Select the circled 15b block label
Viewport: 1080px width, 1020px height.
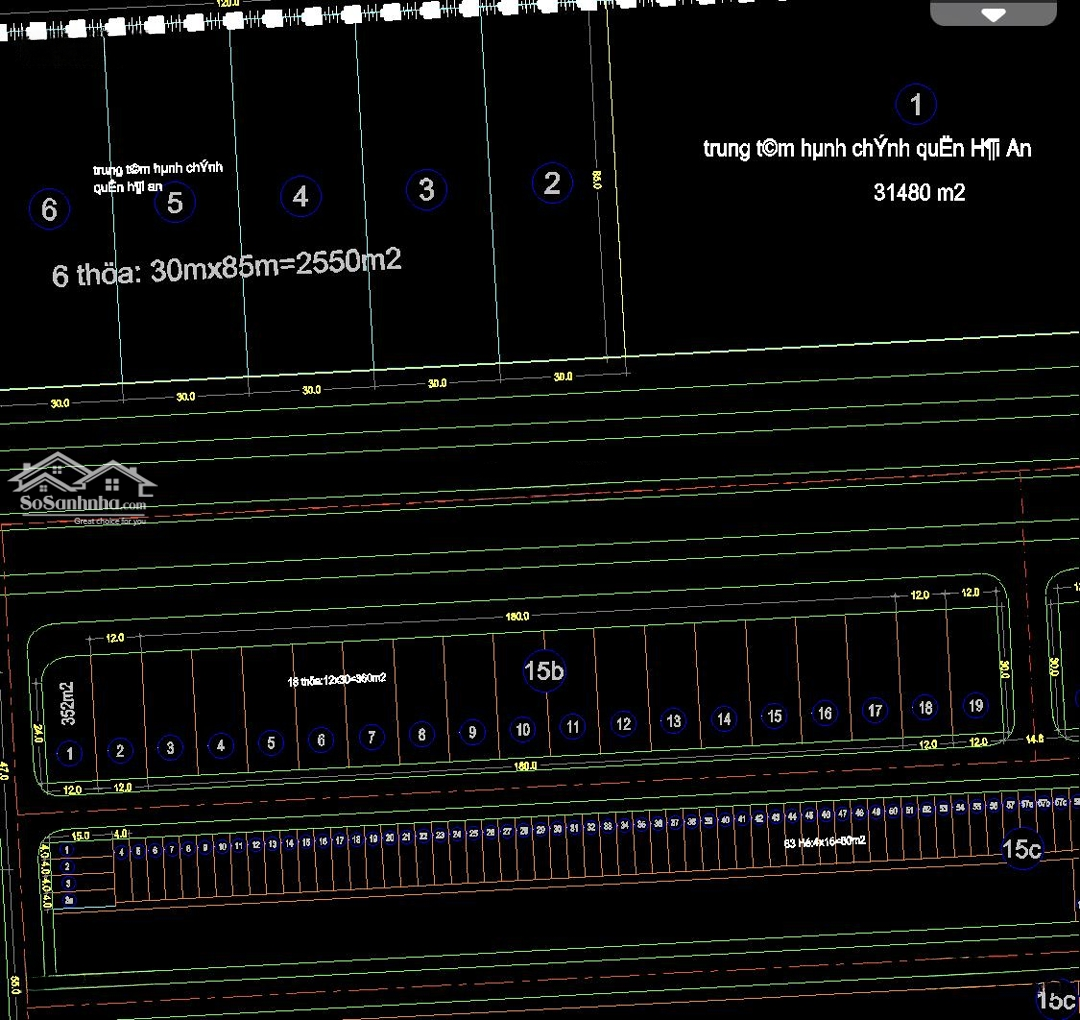pos(544,671)
